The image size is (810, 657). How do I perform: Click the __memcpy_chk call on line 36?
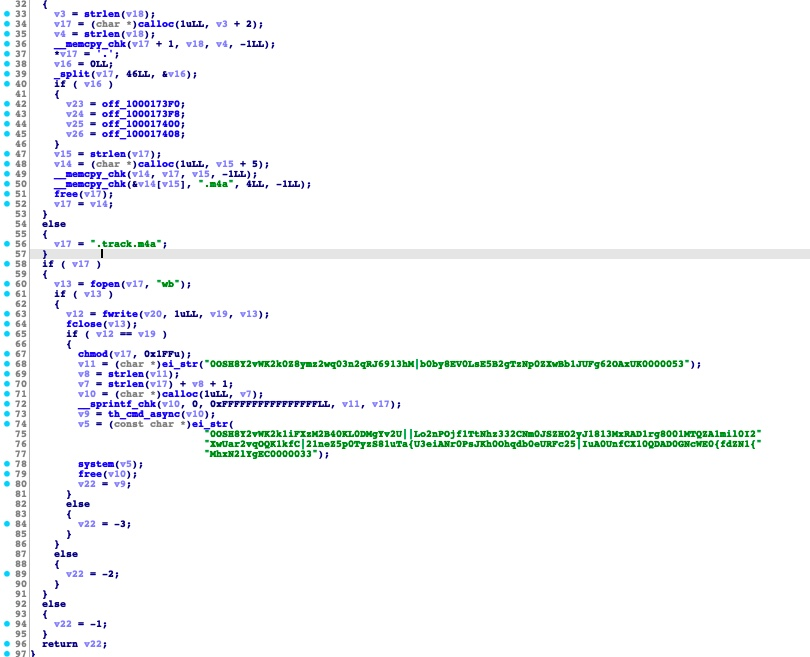coord(90,44)
